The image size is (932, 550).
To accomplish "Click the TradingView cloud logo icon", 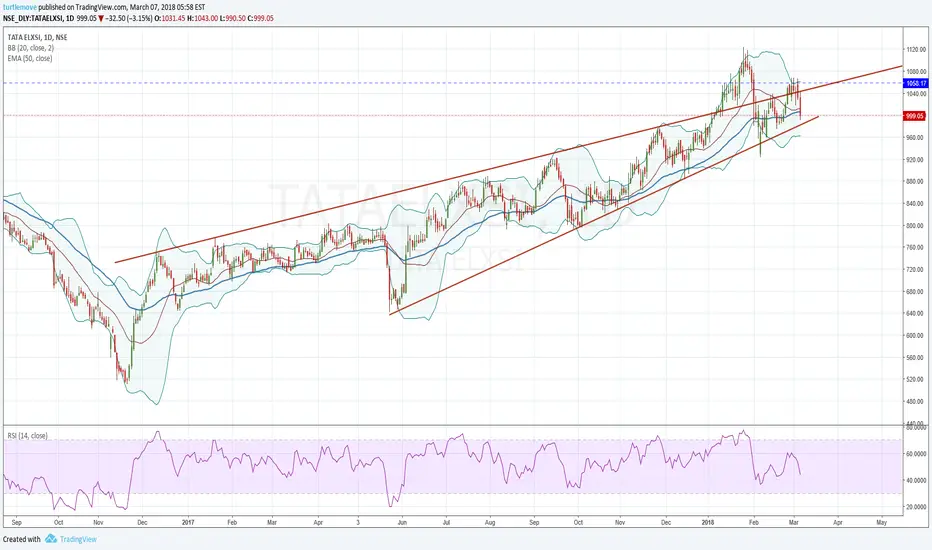I will pyautogui.click(x=51, y=539).
